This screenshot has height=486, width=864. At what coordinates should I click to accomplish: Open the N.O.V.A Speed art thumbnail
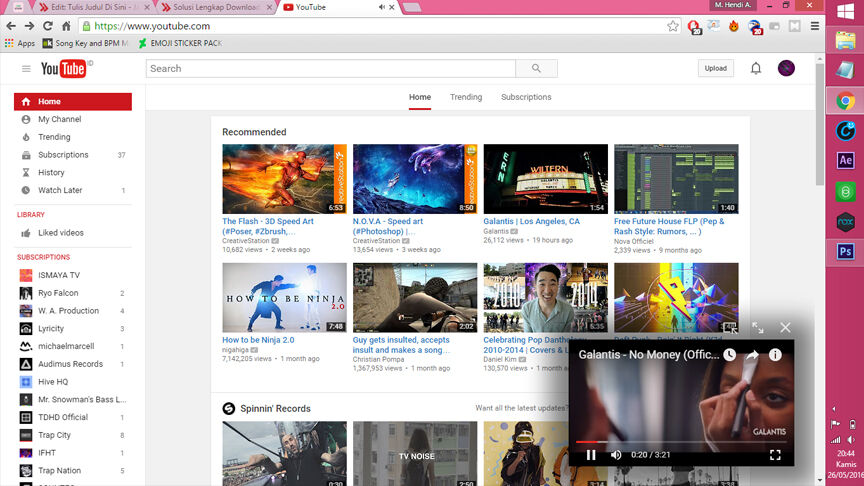(415, 179)
